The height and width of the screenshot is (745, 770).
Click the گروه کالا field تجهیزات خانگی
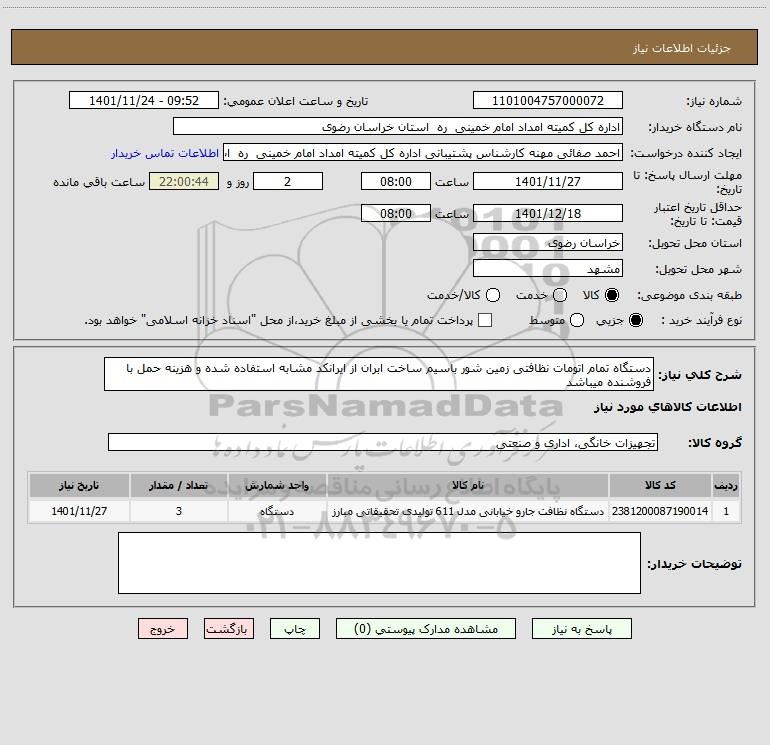pyautogui.click(x=383, y=442)
